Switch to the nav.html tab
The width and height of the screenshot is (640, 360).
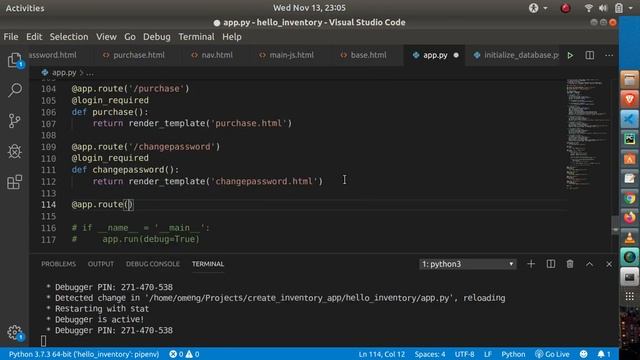point(213,55)
